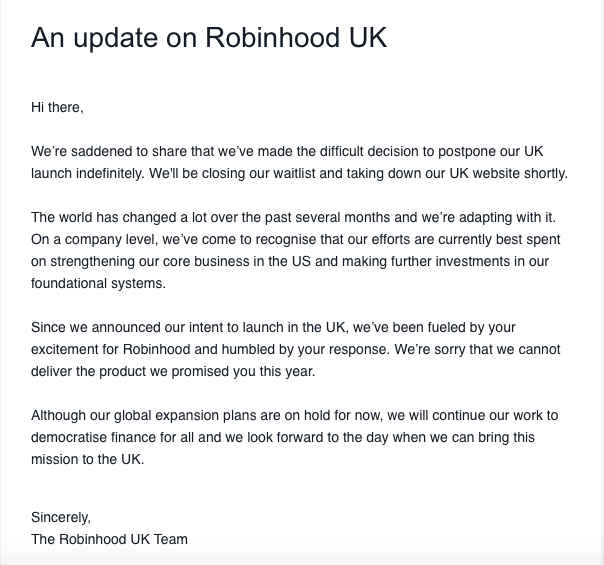
Task: Click the words launch indefinitely
Action: click(x=87, y=173)
